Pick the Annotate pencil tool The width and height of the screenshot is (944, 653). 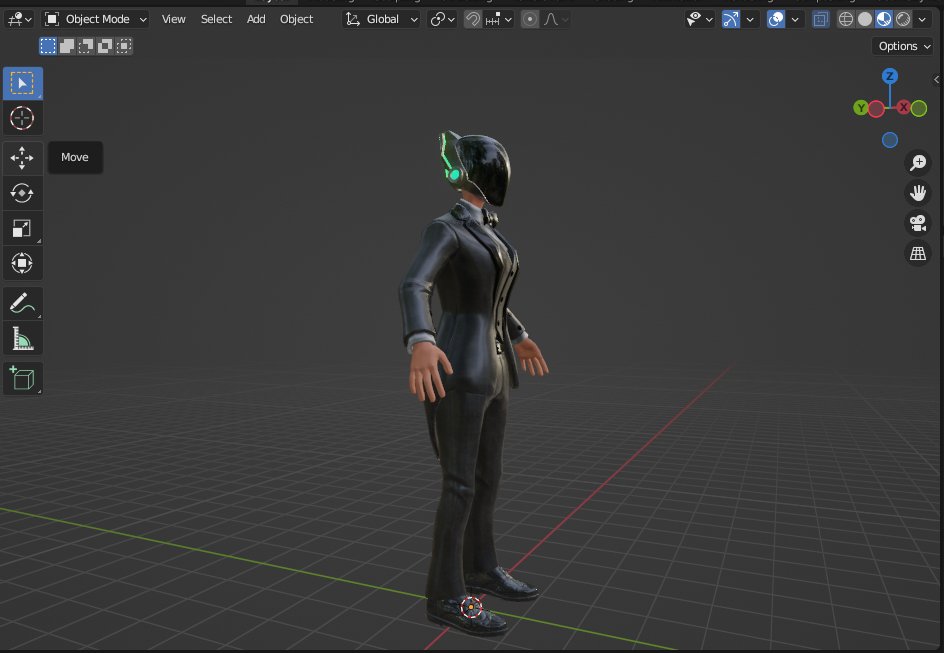22,304
